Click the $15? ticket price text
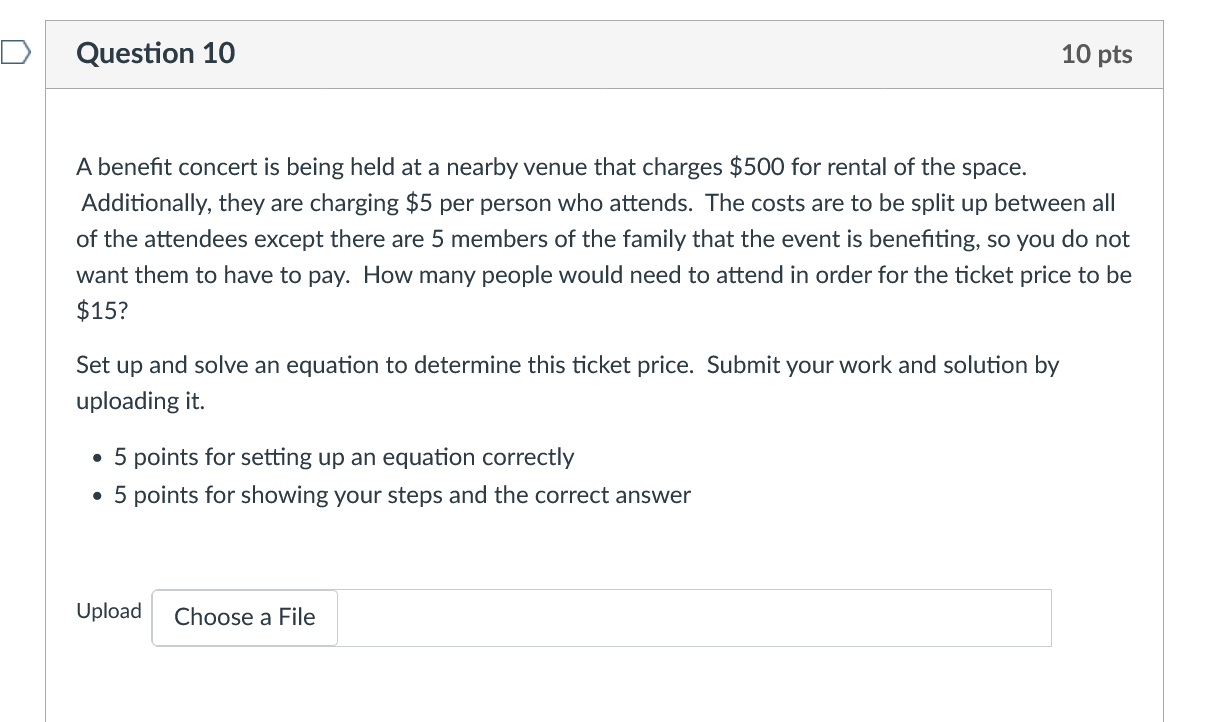Viewport: 1209px width, 722px height. tap(102, 311)
